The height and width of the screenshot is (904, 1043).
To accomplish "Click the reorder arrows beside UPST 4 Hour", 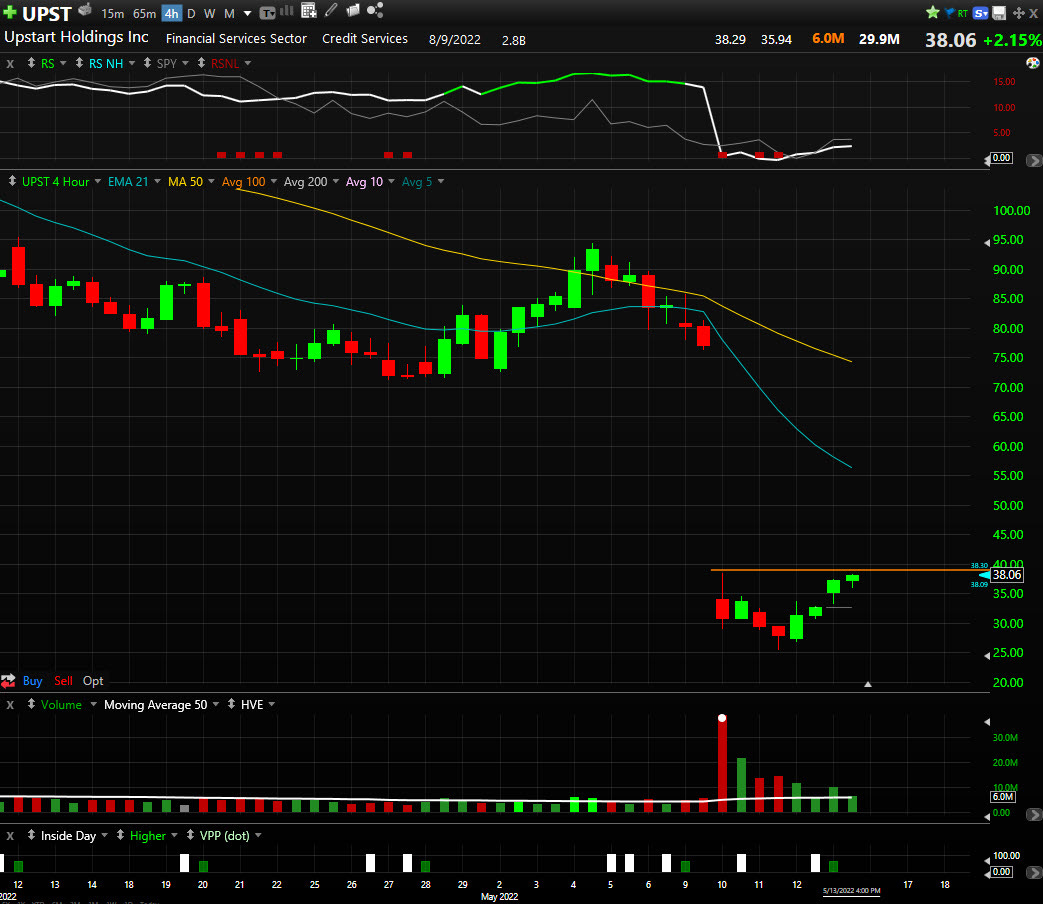I will [12, 181].
